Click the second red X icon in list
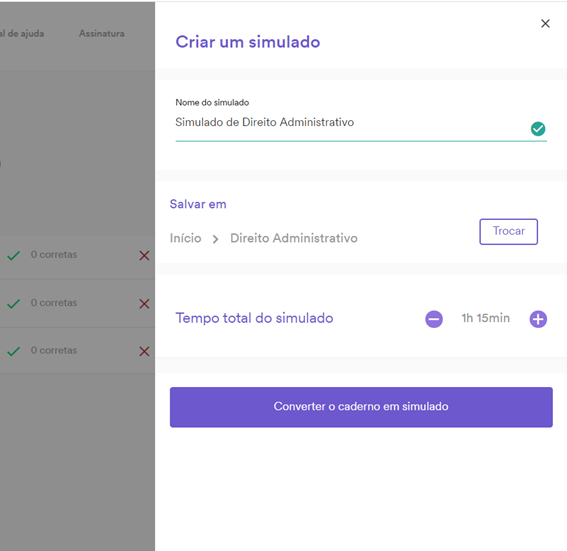The height and width of the screenshot is (551, 567). click(144, 304)
